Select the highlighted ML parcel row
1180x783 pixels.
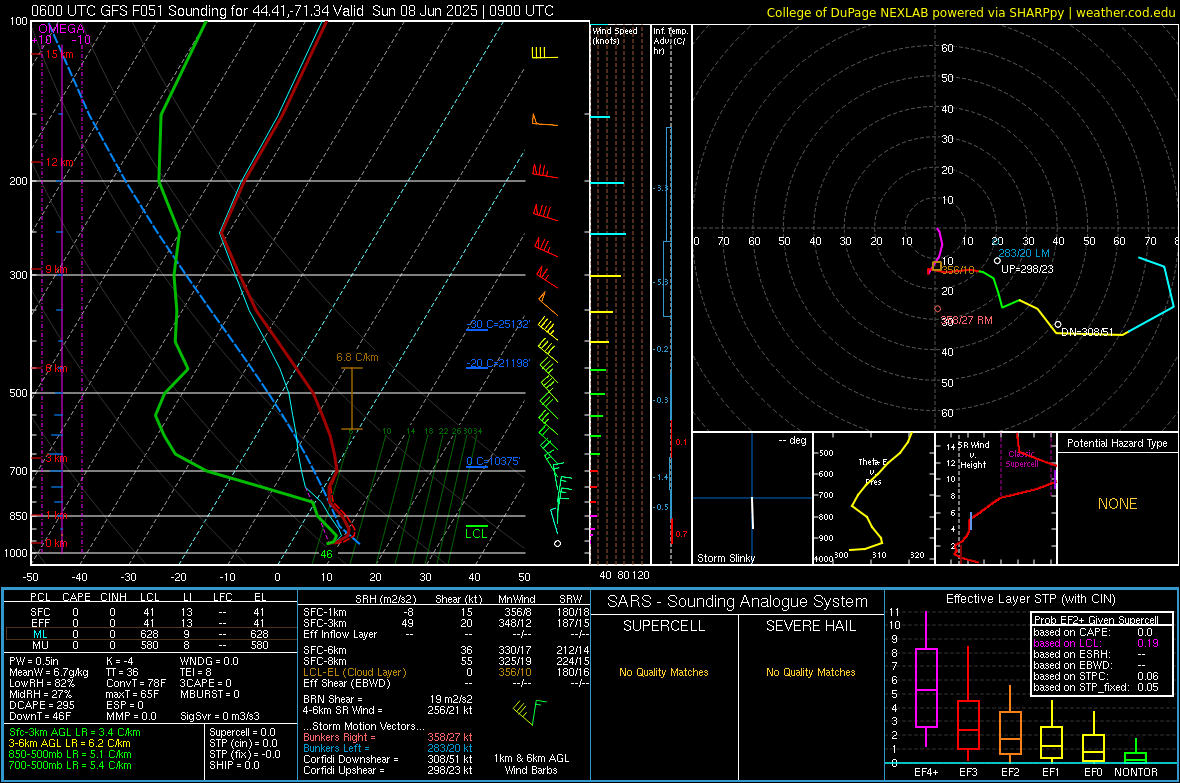pos(151,634)
